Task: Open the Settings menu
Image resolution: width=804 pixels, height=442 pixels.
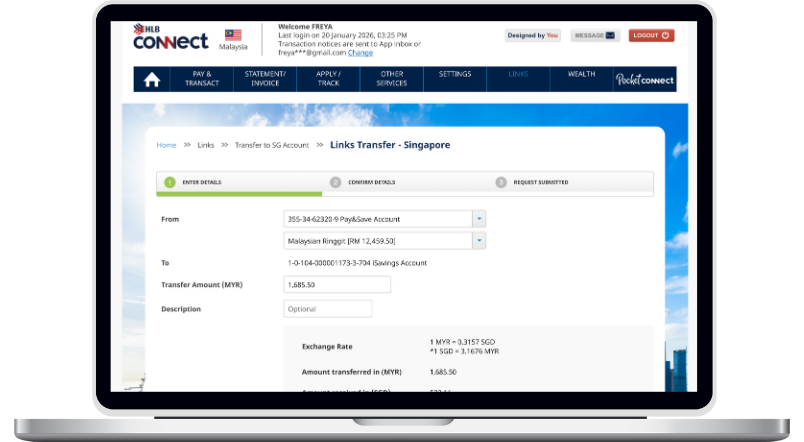Action: pyautogui.click(x=455, y=74)
